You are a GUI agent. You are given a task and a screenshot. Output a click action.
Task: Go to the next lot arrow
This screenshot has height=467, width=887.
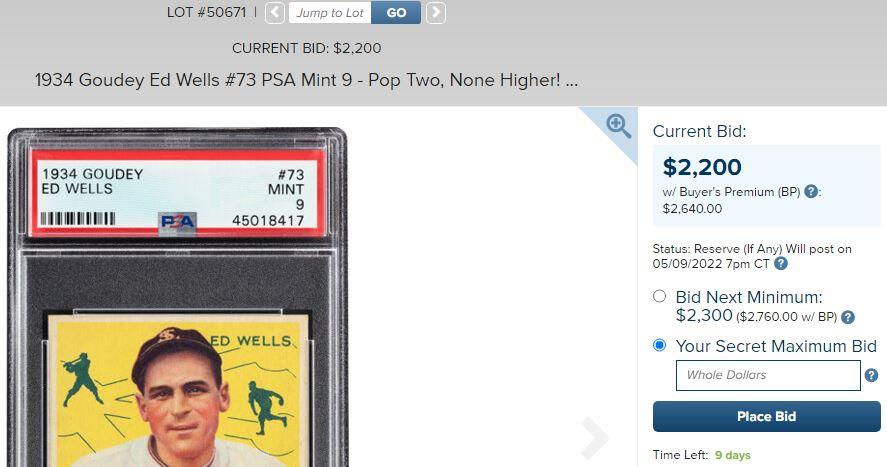(436, 13)
